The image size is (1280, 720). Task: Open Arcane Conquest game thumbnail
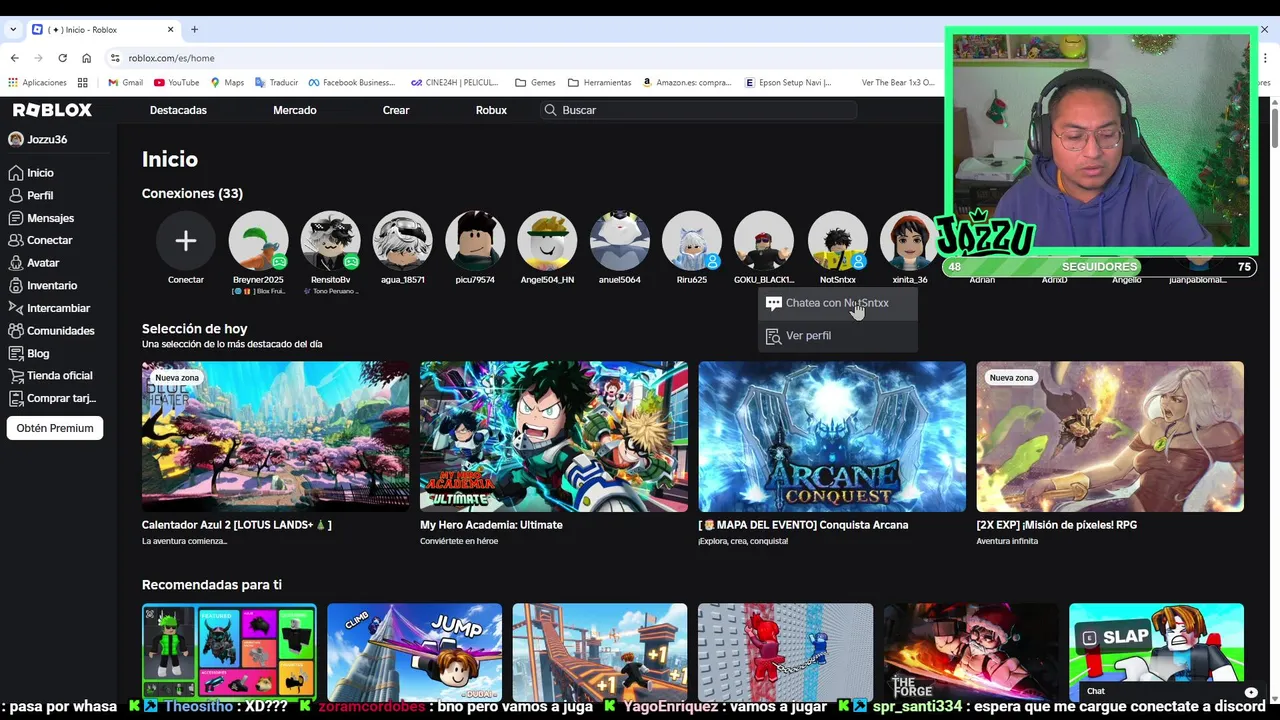[832, 437]
